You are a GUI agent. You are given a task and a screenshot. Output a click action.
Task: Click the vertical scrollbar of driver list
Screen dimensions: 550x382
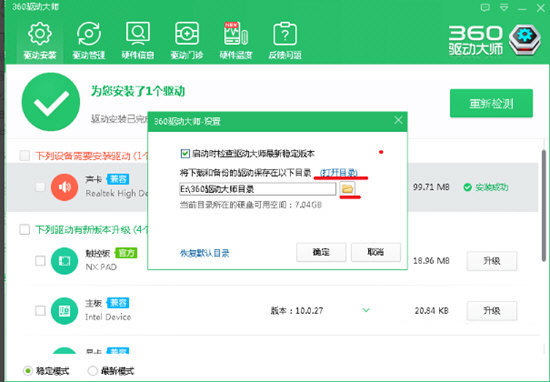[544, 205]
